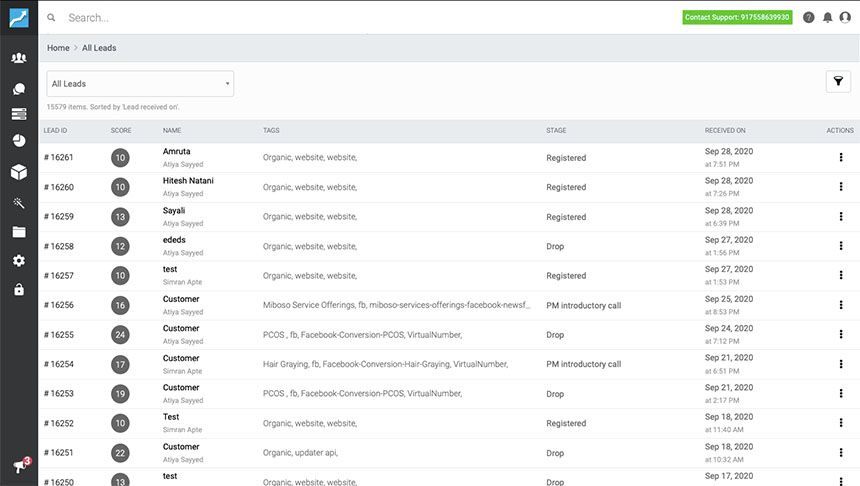Screen dimensions: 860x486
Task: Open the pie chart reports icon
Action: (x=19, y=140)
